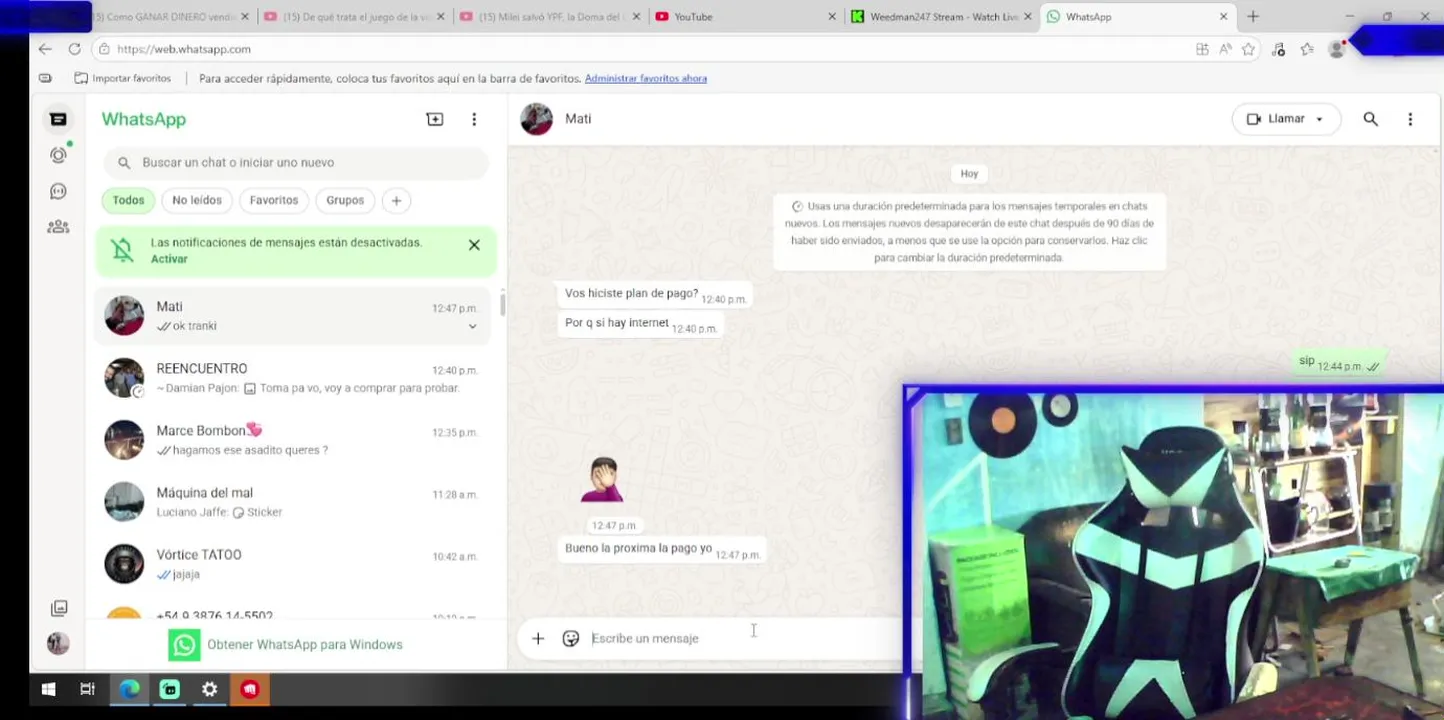Open the Chats section in the sidebar
Screen dimensions: 1444x720
[x=58, y=119]
